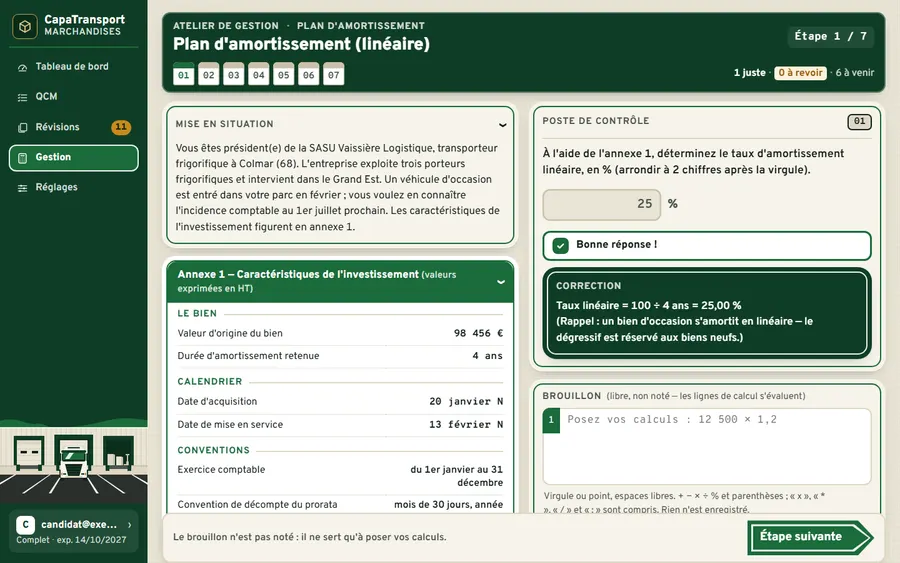Click the Révisions badge showing 11
The width and height of the screenshot is (900, 563).
pos(121,127)
